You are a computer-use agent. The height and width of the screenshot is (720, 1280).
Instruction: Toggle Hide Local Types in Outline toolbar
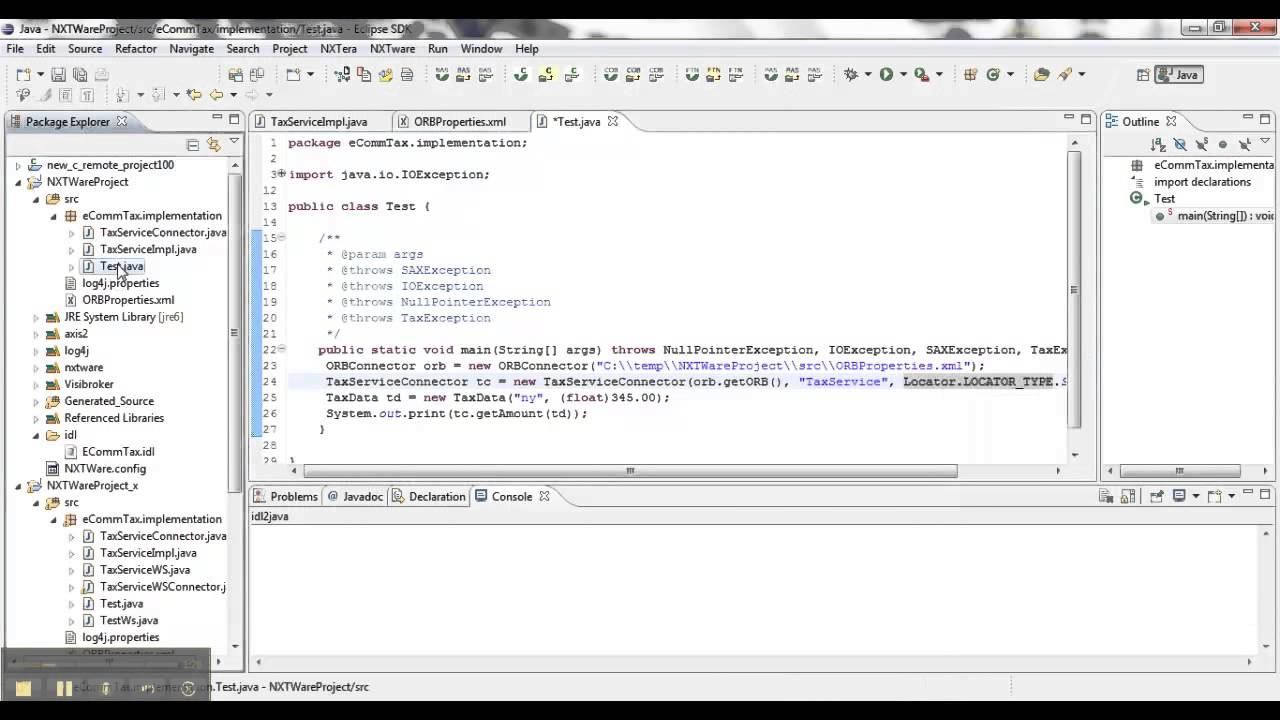[1244, 144]
